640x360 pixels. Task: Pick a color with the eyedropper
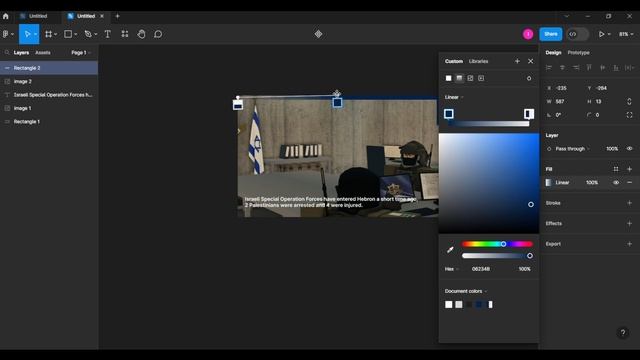[450, 249]
